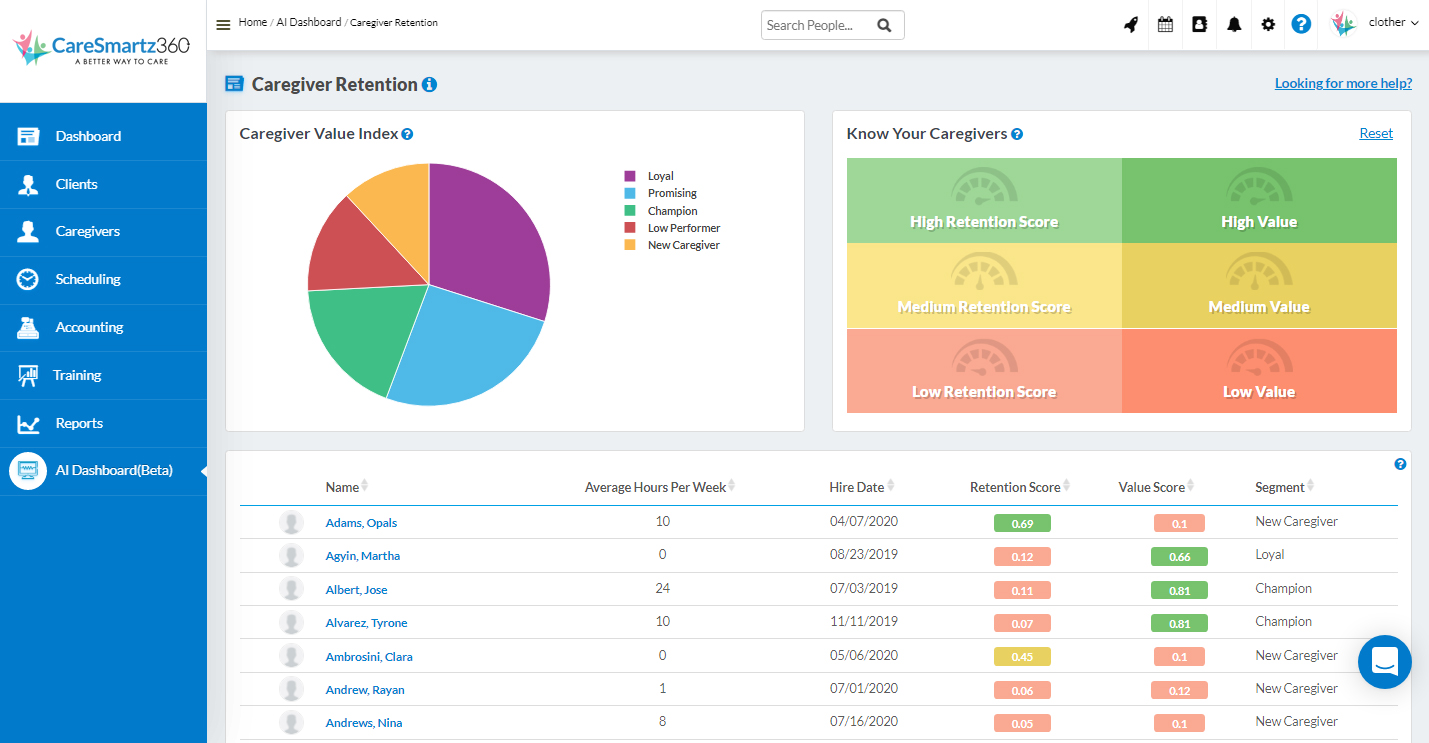Toggle the Low Performer legend entry

(683, 228)
